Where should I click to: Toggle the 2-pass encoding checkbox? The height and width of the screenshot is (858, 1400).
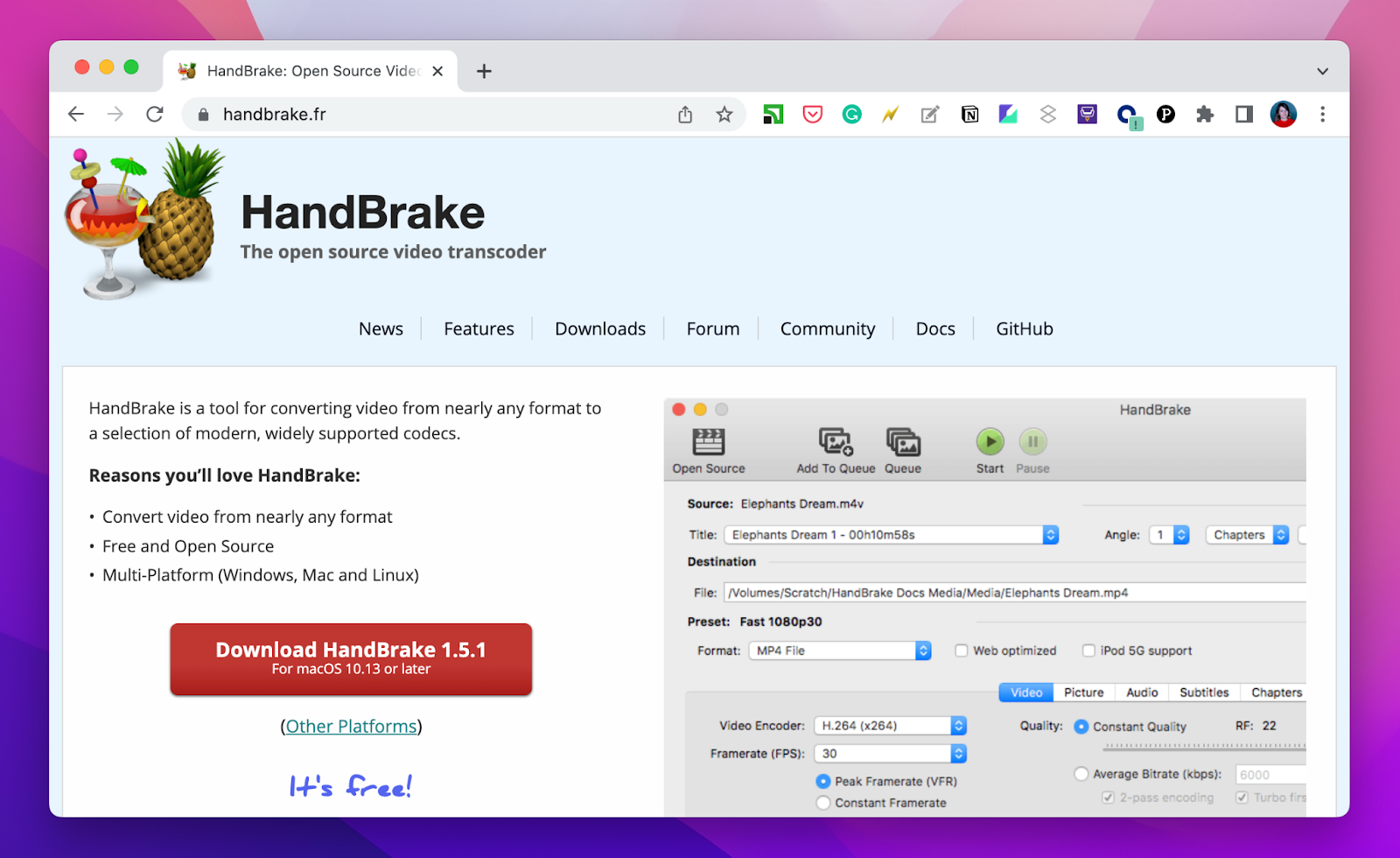tap(1108, 798)
